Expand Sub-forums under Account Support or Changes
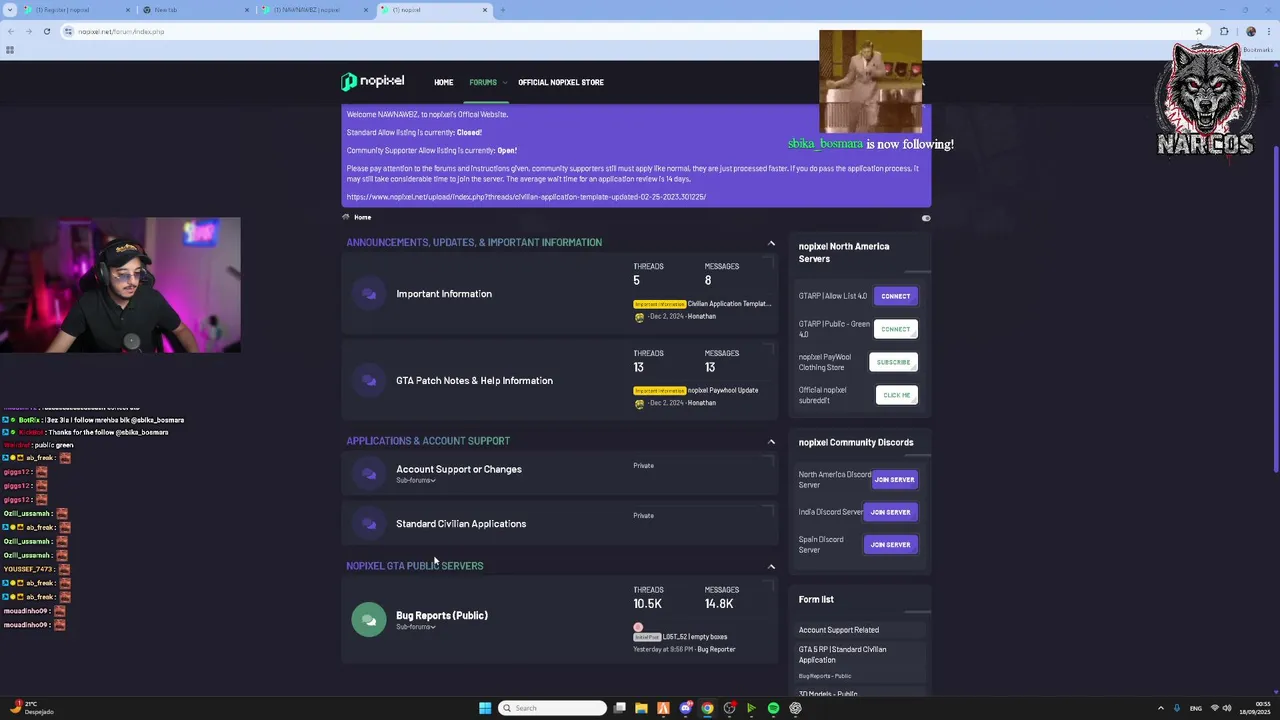 [x=416, y=481]
